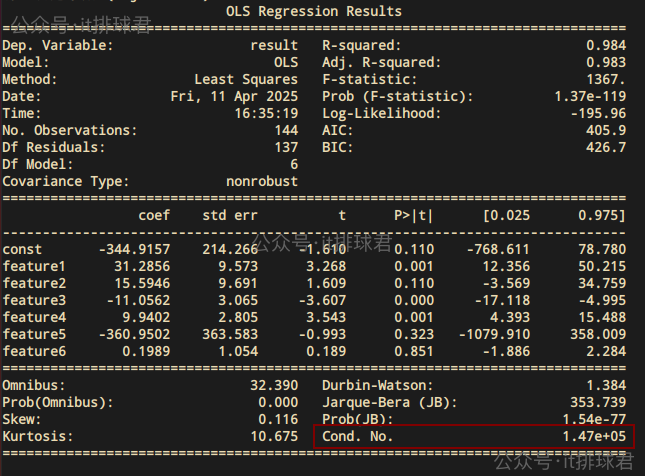Click the R-squared value 0.984

pyautogui.click(x=605, y=45)
